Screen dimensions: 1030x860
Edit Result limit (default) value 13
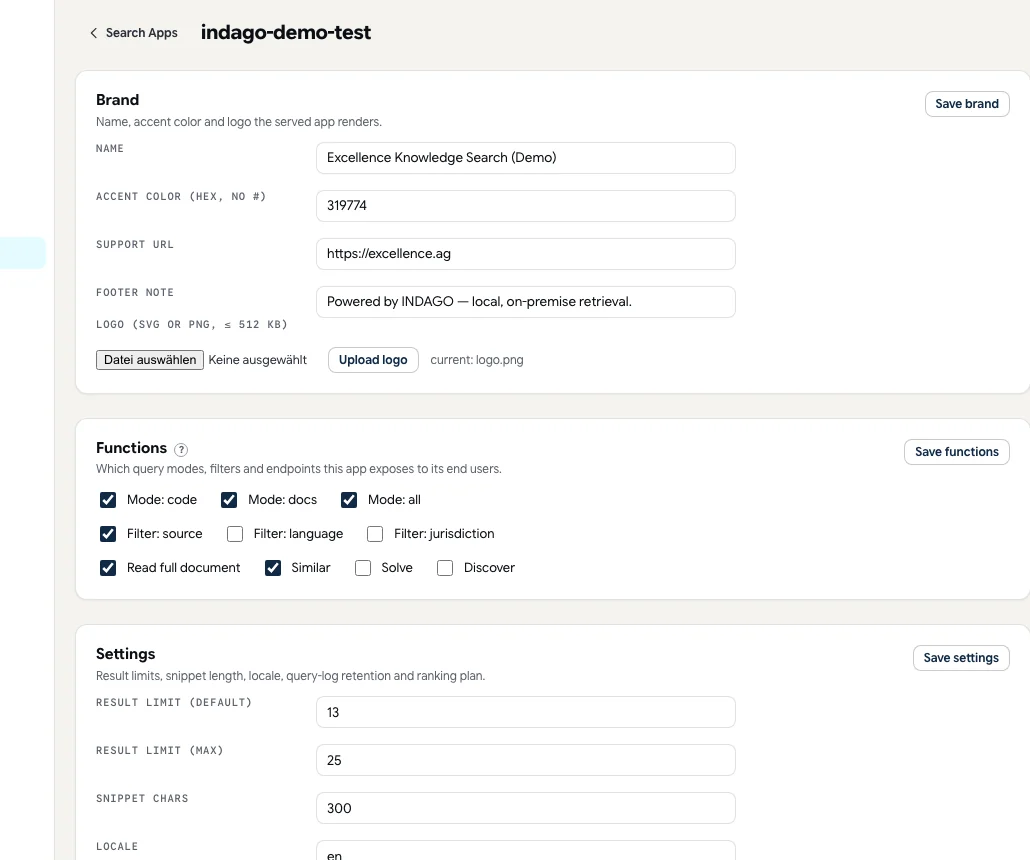pyautogui.click(x=526, y=712)
